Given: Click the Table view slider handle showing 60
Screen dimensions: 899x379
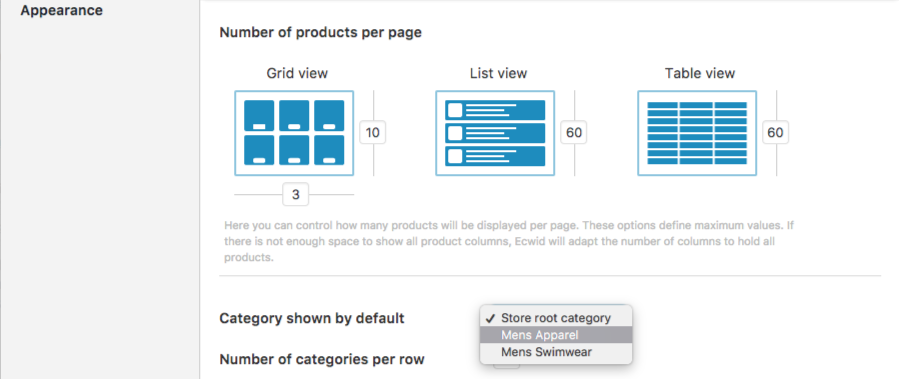Looking at the screenshot, I should point(775,133).
